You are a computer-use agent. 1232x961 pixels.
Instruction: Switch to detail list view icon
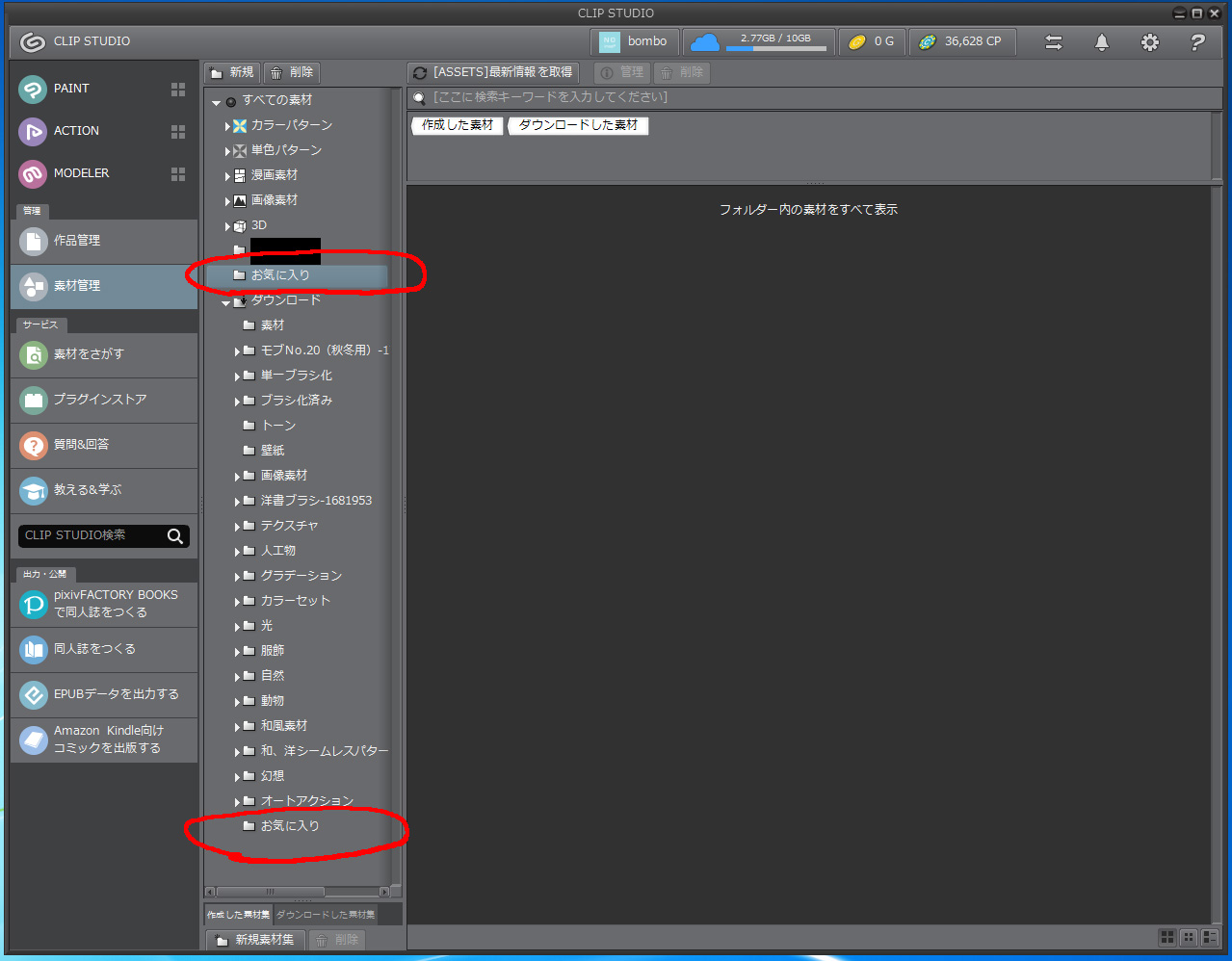pos(1210,937)
